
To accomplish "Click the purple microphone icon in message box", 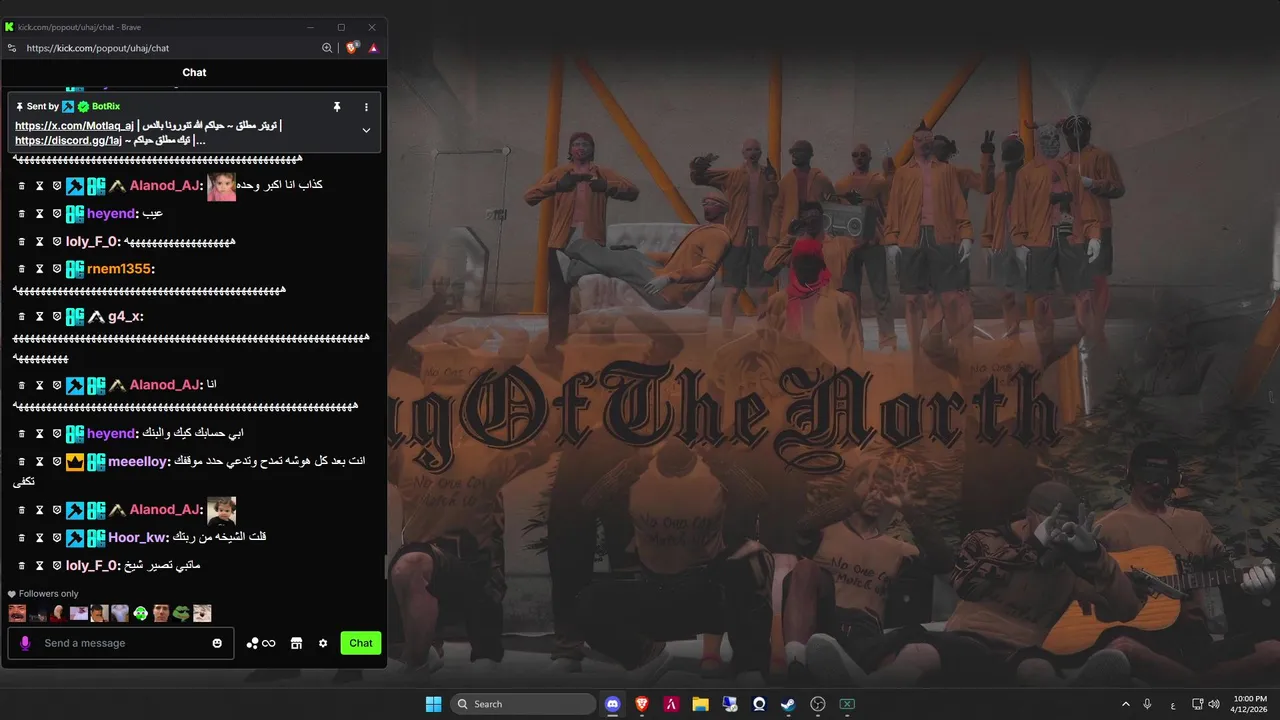I will coord(25,643).
